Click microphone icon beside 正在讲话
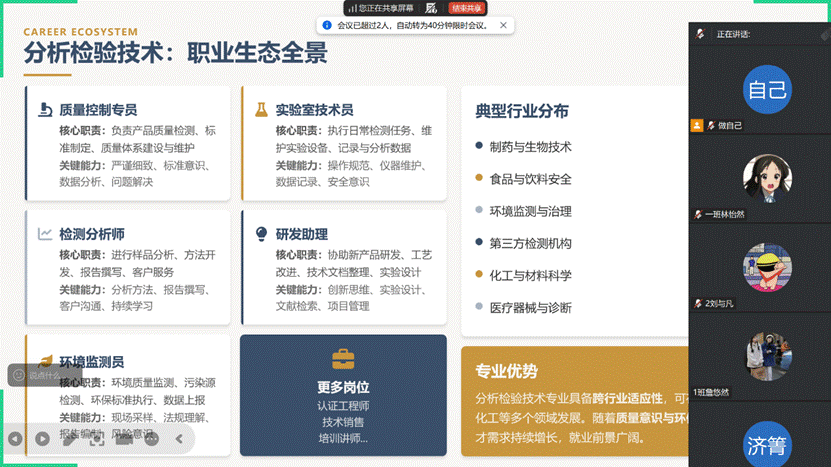The image size is (831, 467). click(700, 34)
